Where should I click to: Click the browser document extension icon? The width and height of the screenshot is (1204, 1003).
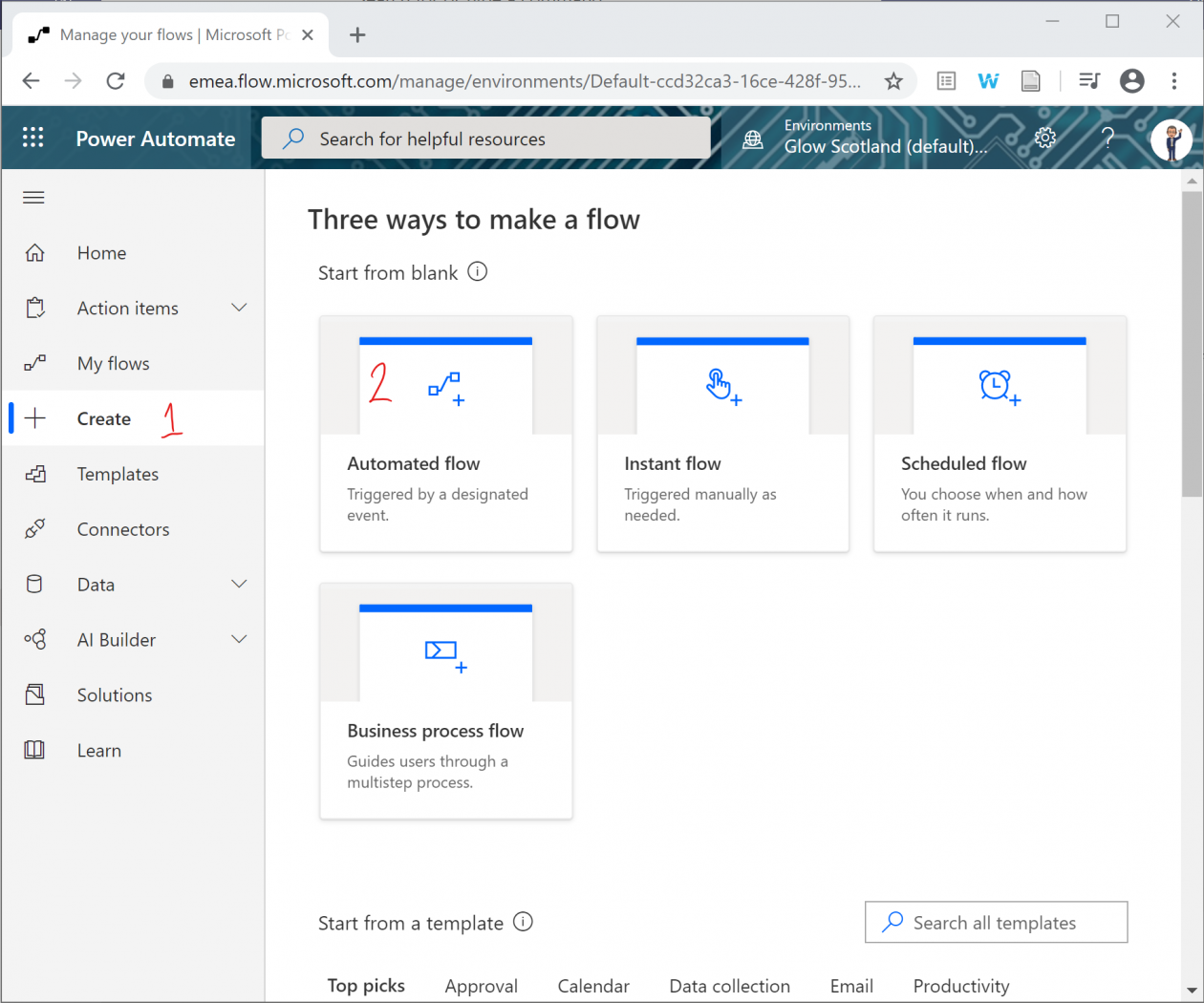1031,81
